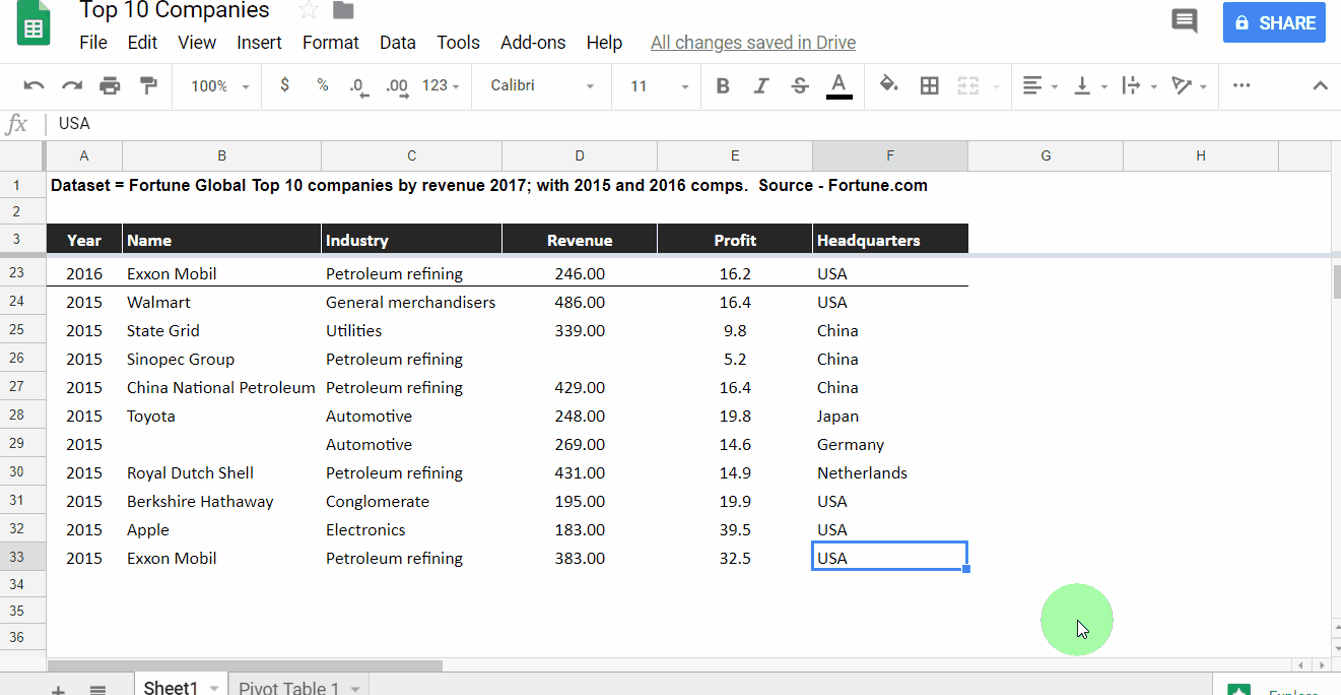1341x695 pixels.
Task: Select the Paint format roller icon
Action: pos(148,86)
